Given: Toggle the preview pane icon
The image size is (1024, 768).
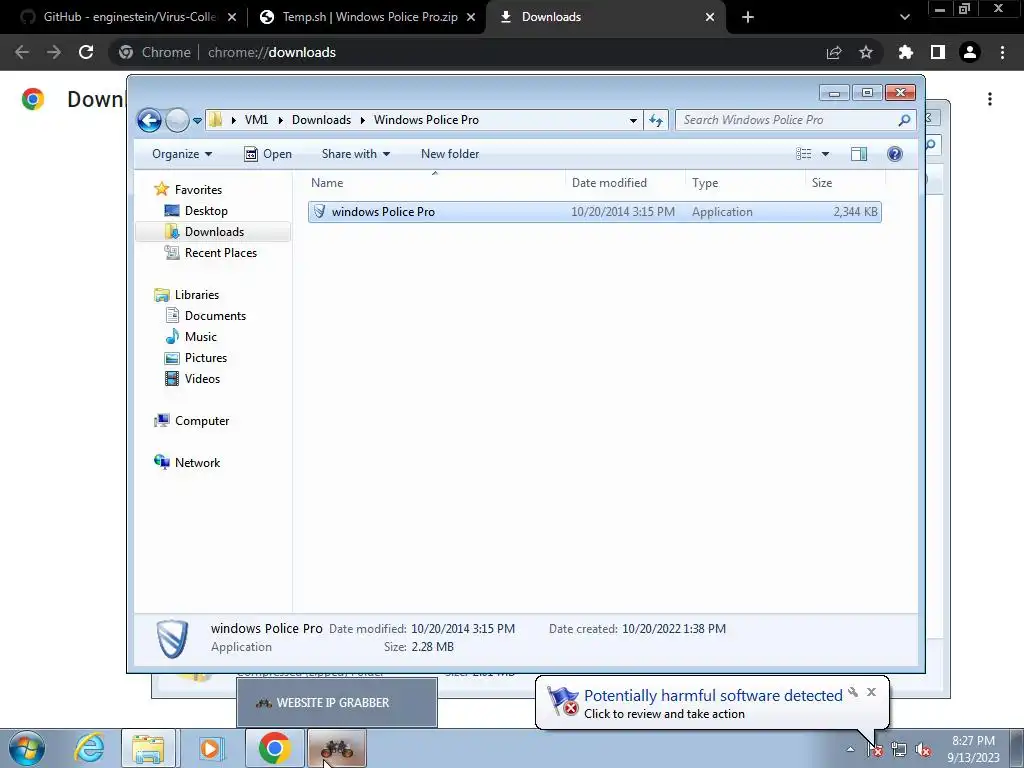Looking at the screenshot, I should [859, 154].
